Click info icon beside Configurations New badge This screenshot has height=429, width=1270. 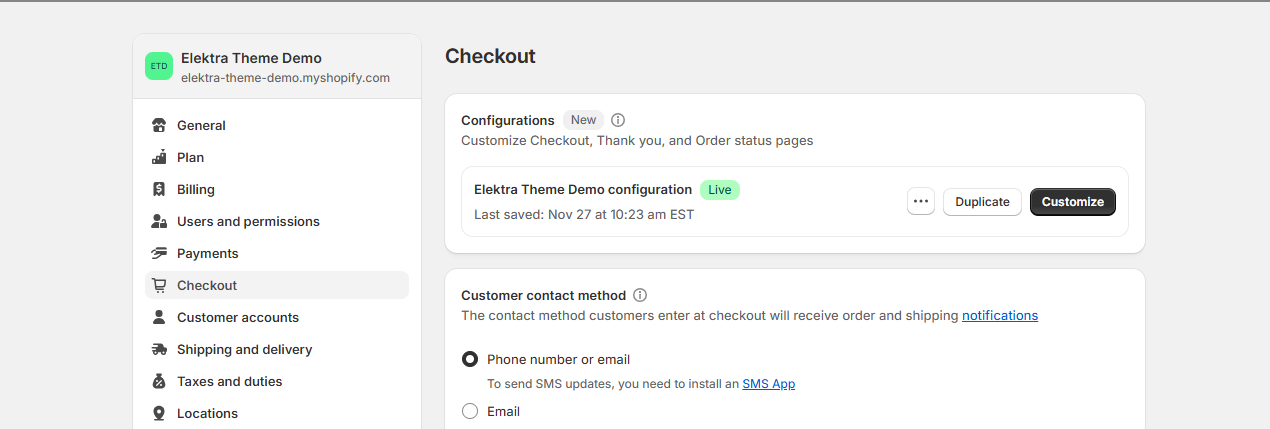coord(618,120)
